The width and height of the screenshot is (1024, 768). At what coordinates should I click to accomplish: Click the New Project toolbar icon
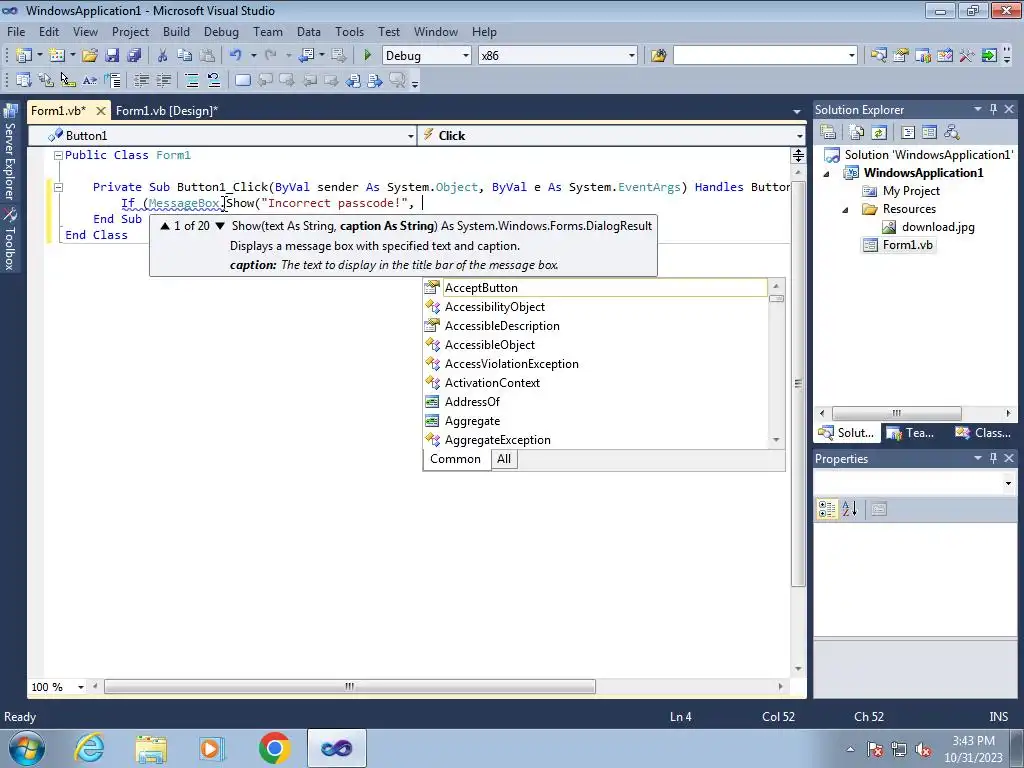(x=24, y=56)
